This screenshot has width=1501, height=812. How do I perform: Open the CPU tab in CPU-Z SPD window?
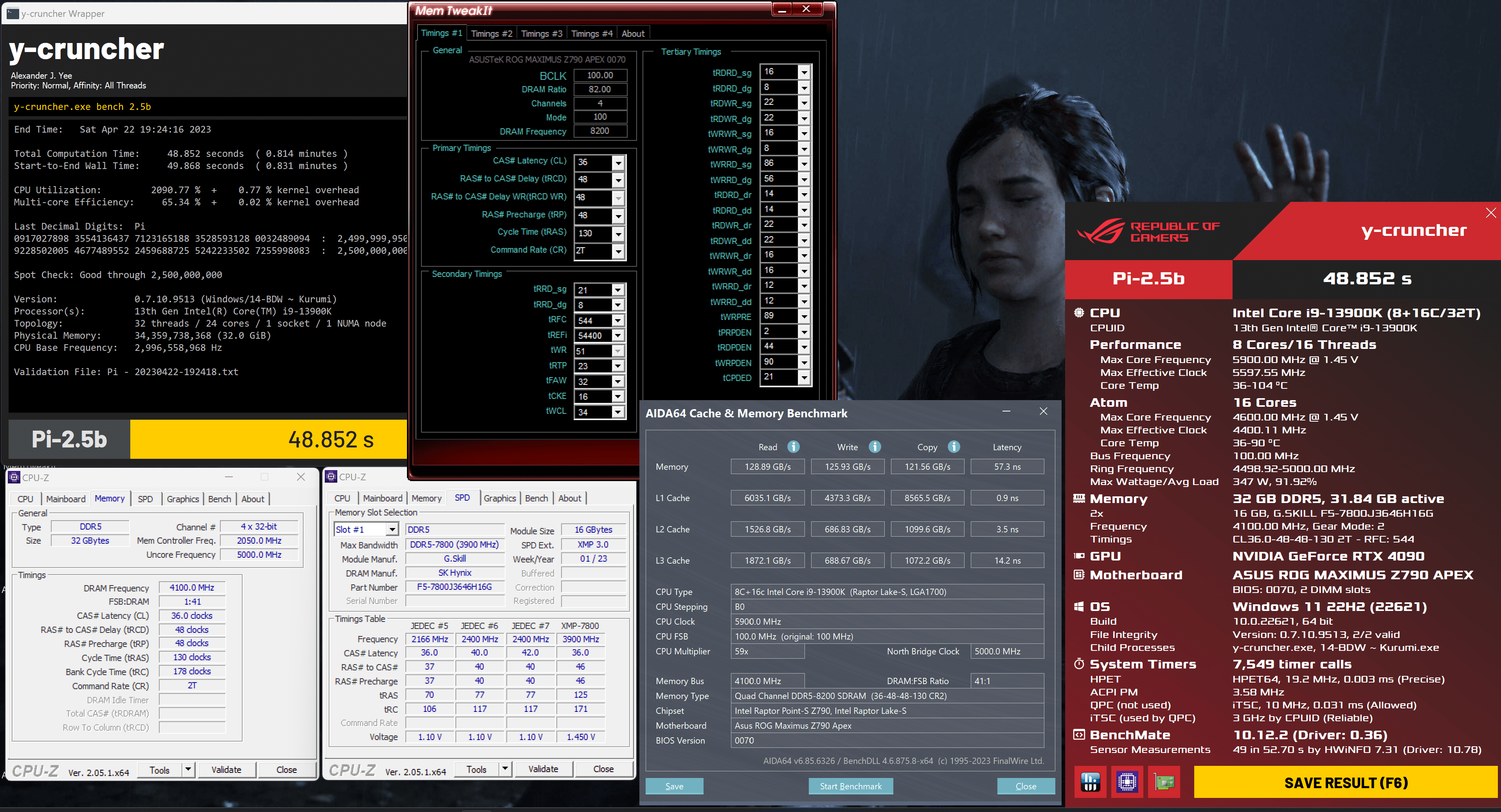tap(342, 499)
